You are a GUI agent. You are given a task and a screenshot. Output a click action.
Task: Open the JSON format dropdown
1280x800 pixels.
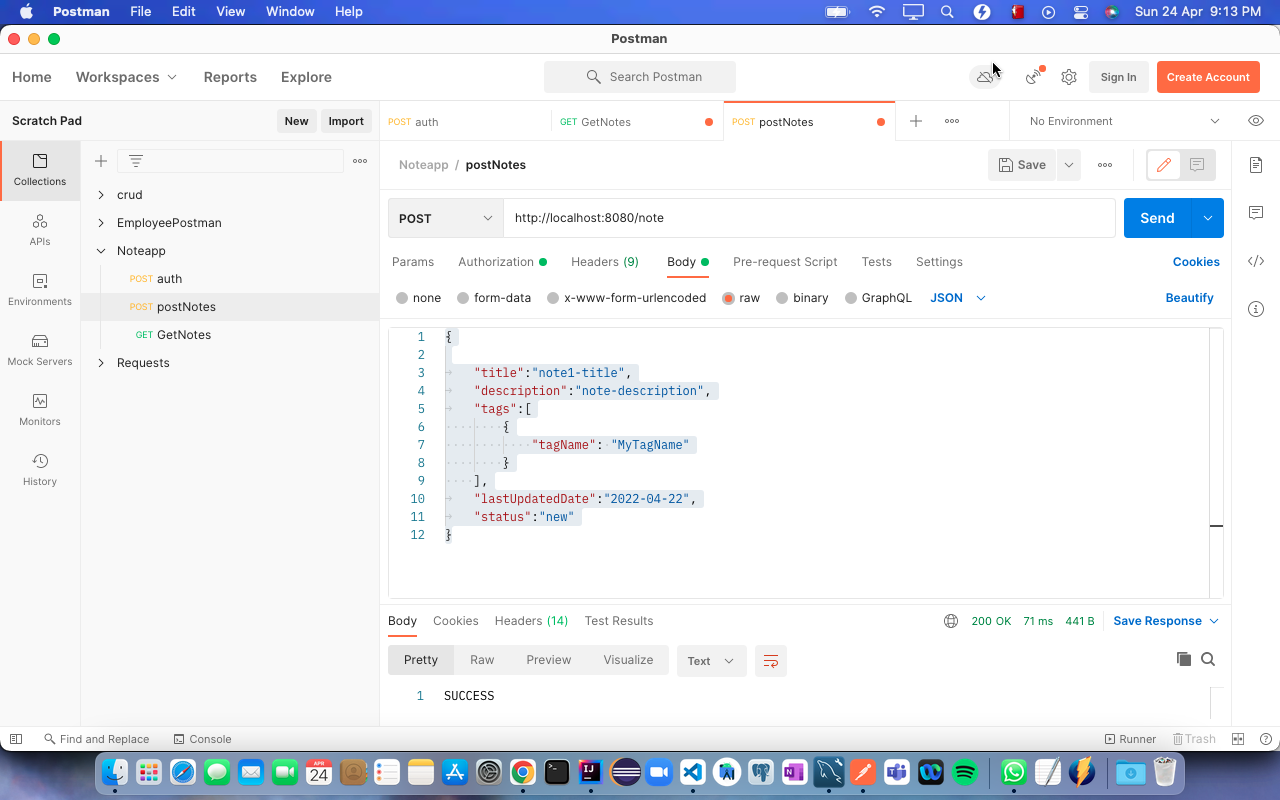coord(958,298)
